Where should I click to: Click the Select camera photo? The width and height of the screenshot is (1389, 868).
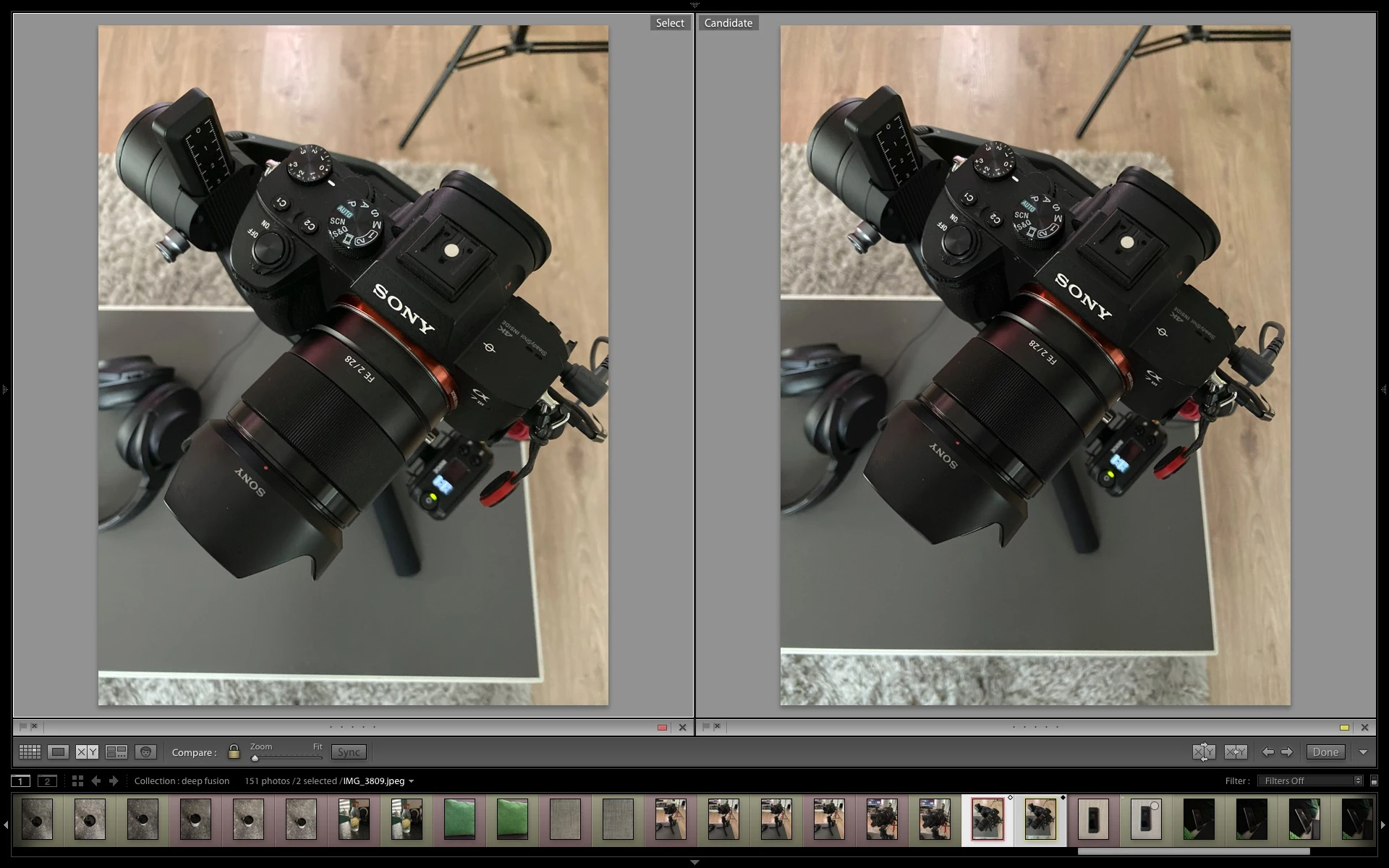tap(353, 365)
